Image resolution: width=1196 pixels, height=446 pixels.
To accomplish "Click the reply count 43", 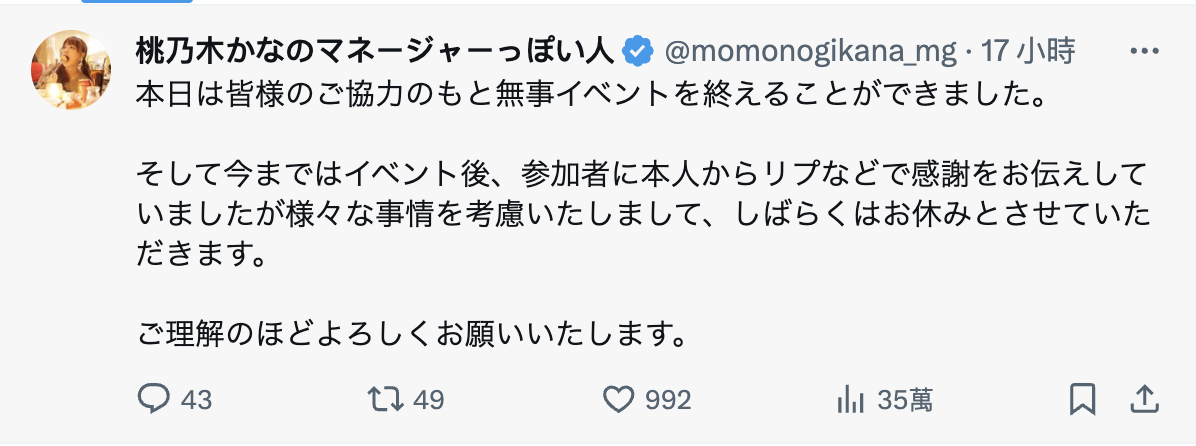I will [x=197, y=400].
